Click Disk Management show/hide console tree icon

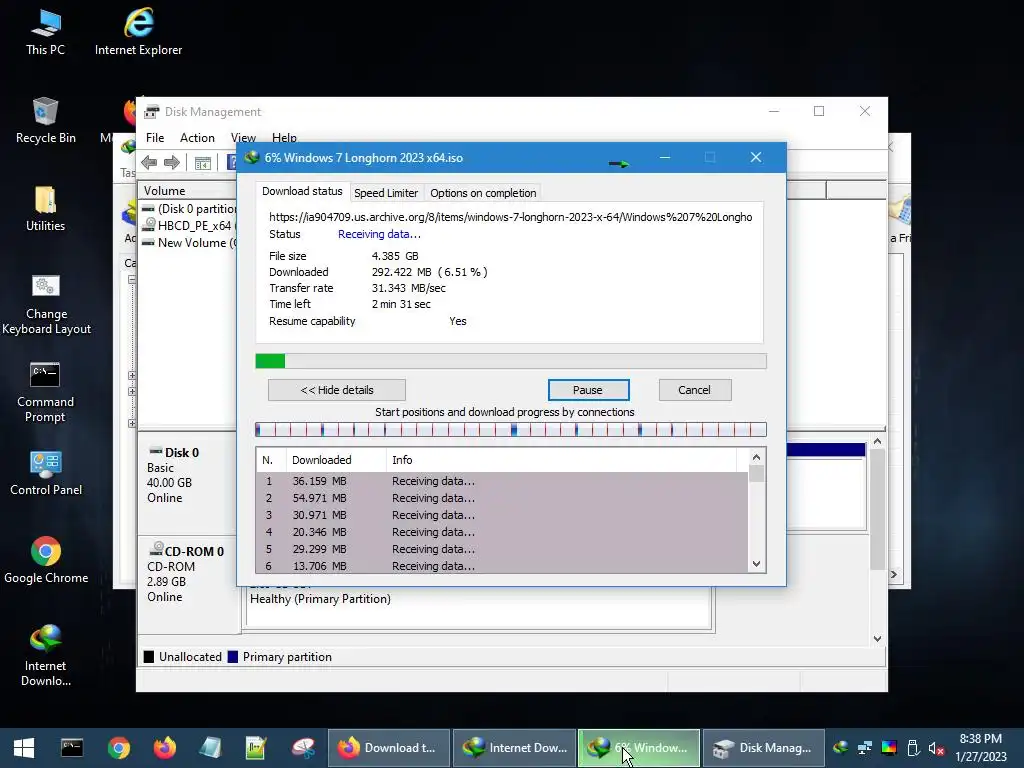202,163
